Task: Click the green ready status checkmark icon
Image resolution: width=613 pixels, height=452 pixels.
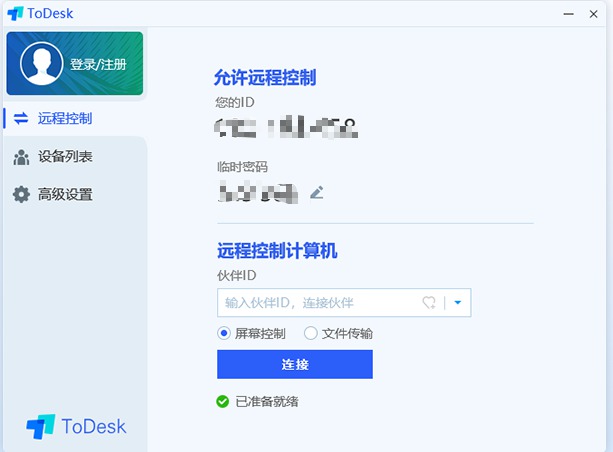Action: tap(222, 401)
